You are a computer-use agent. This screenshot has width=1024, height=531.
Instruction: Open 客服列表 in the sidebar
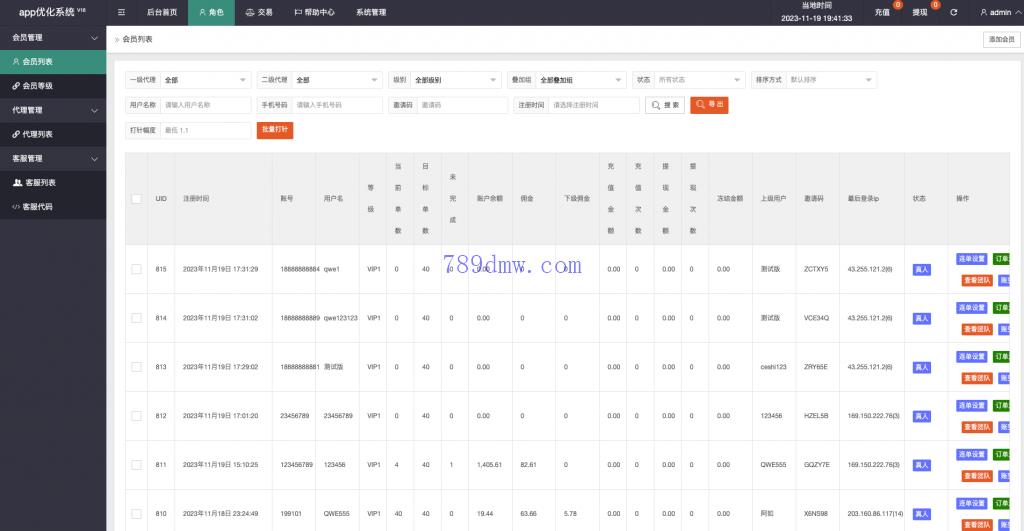[40, 183]
